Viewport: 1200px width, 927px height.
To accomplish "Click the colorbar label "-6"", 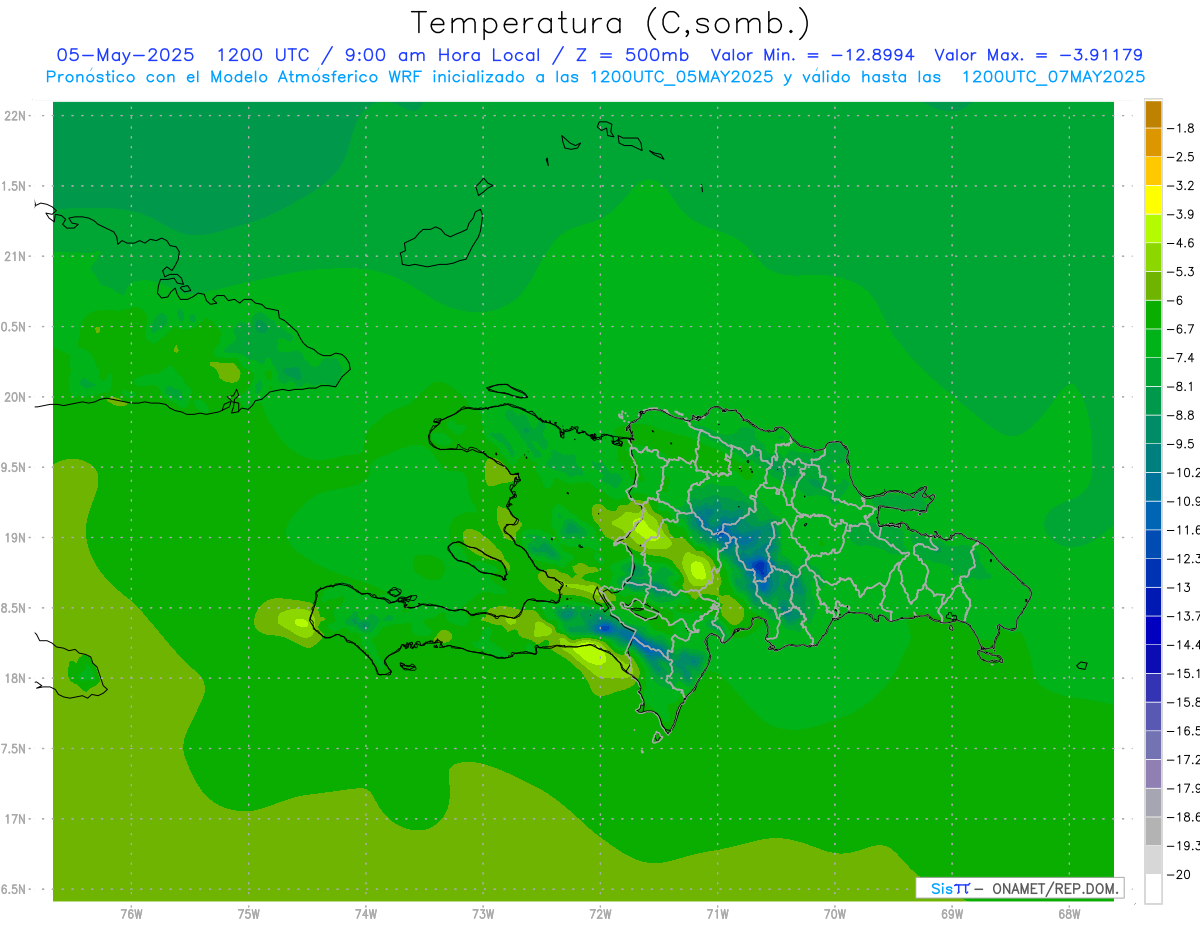I will (x=1177, y=300).
